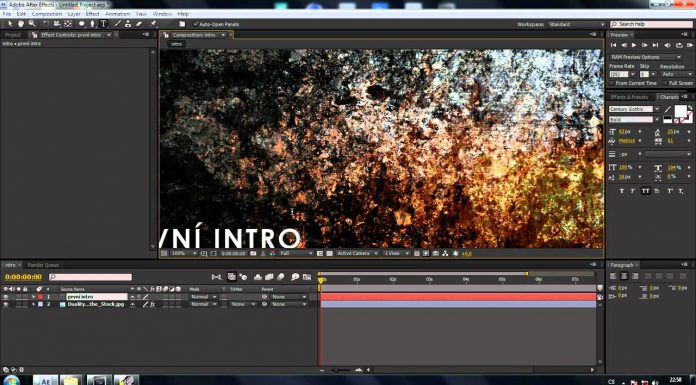
Task: Open the RAM Preview Options dropdown
Action: (645, 57)
